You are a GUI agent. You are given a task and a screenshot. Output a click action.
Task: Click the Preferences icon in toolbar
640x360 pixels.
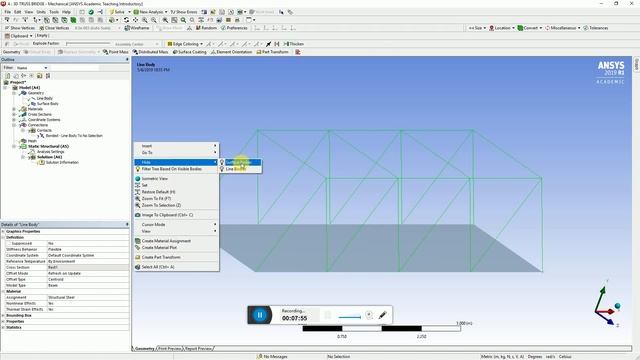[224, 28]
